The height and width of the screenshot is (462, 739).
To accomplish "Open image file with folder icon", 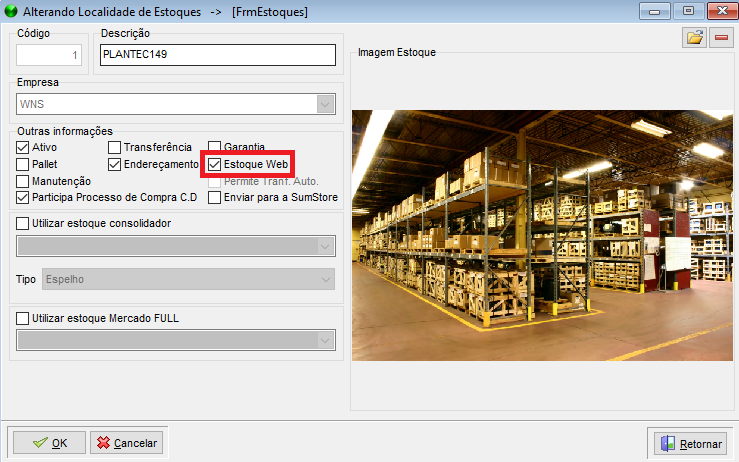I will pyautogui.click(x=694, y=37).
